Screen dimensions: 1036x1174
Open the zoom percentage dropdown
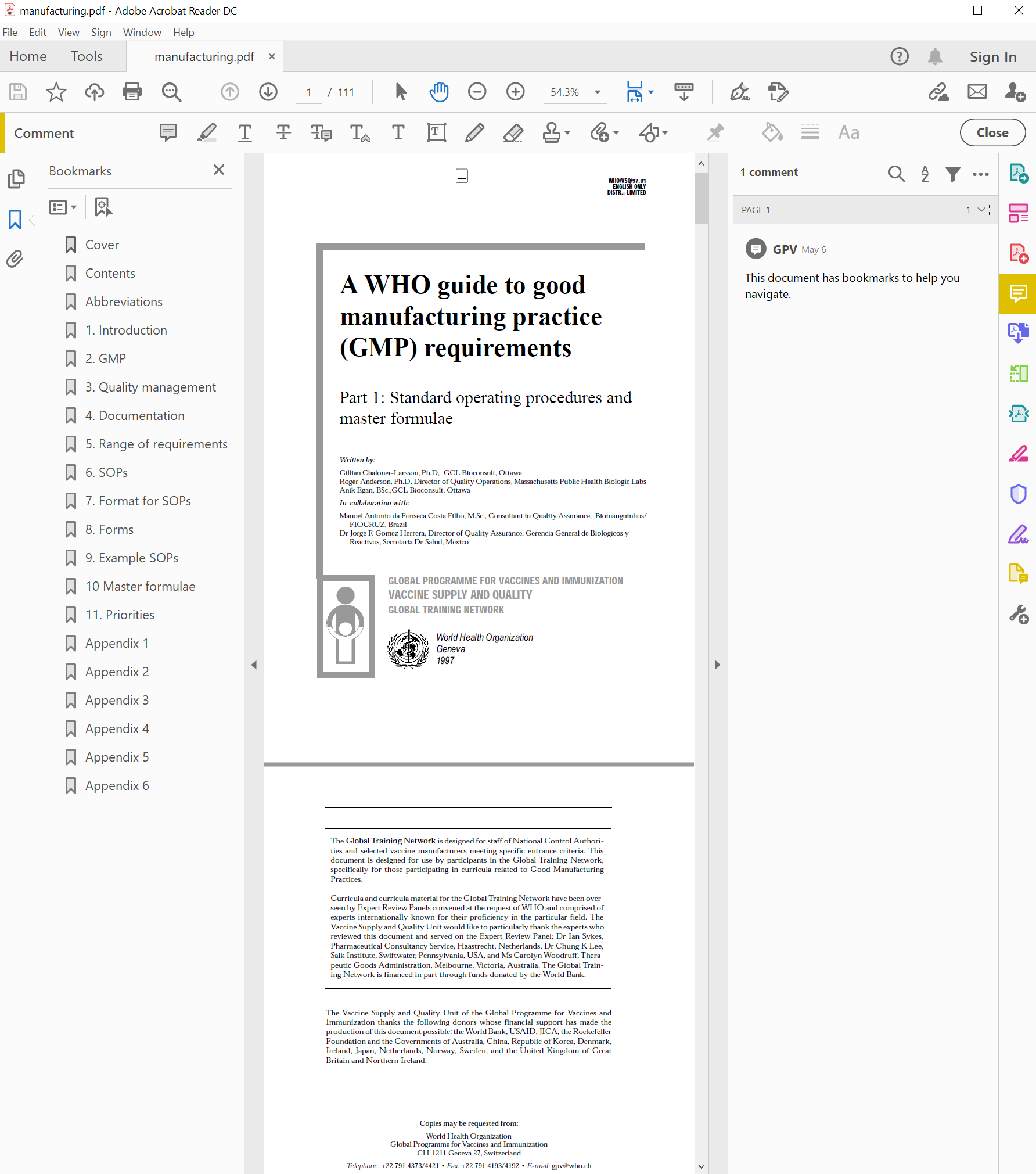coord(597,92)
